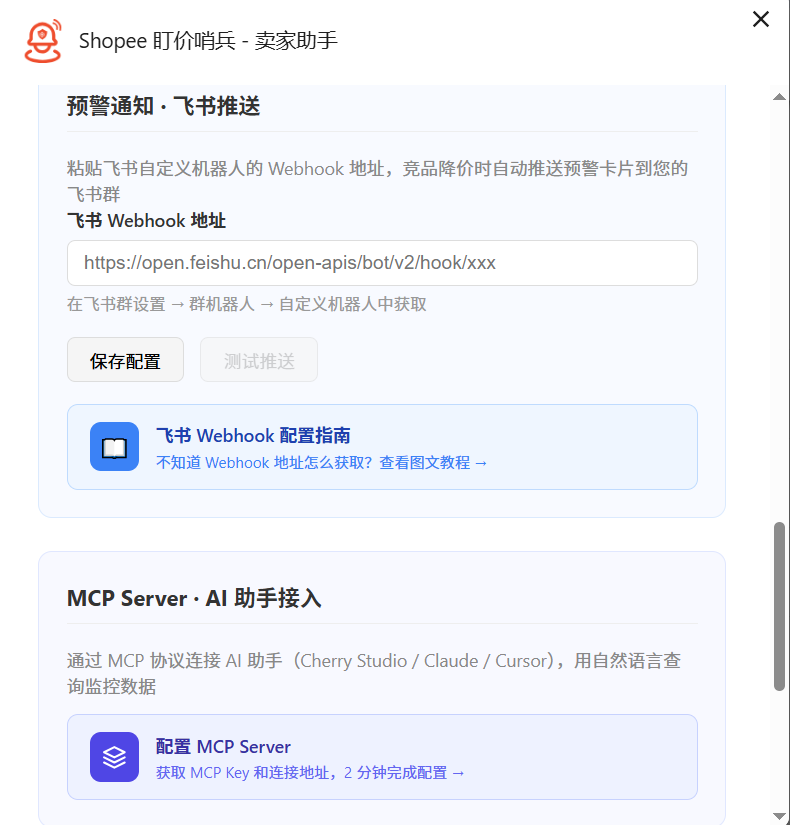Click the purple layers icon for MCP Server

[x=114, y=757]
